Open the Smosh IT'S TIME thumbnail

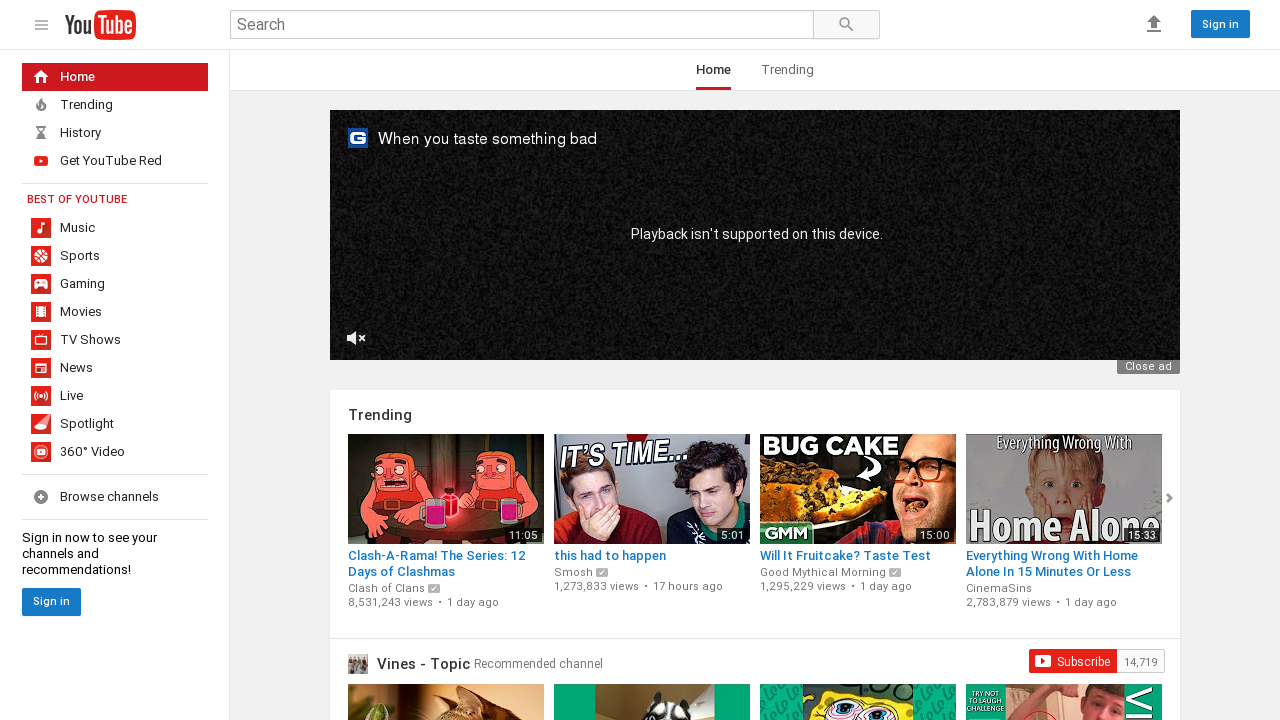652,489
